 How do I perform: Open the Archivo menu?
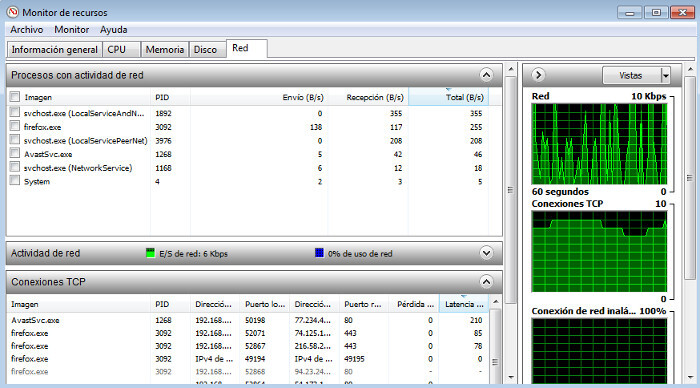tap(27, 30)
